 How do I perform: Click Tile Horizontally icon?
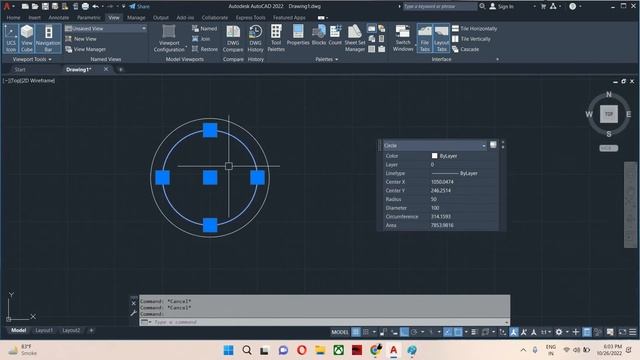[456, 29]
